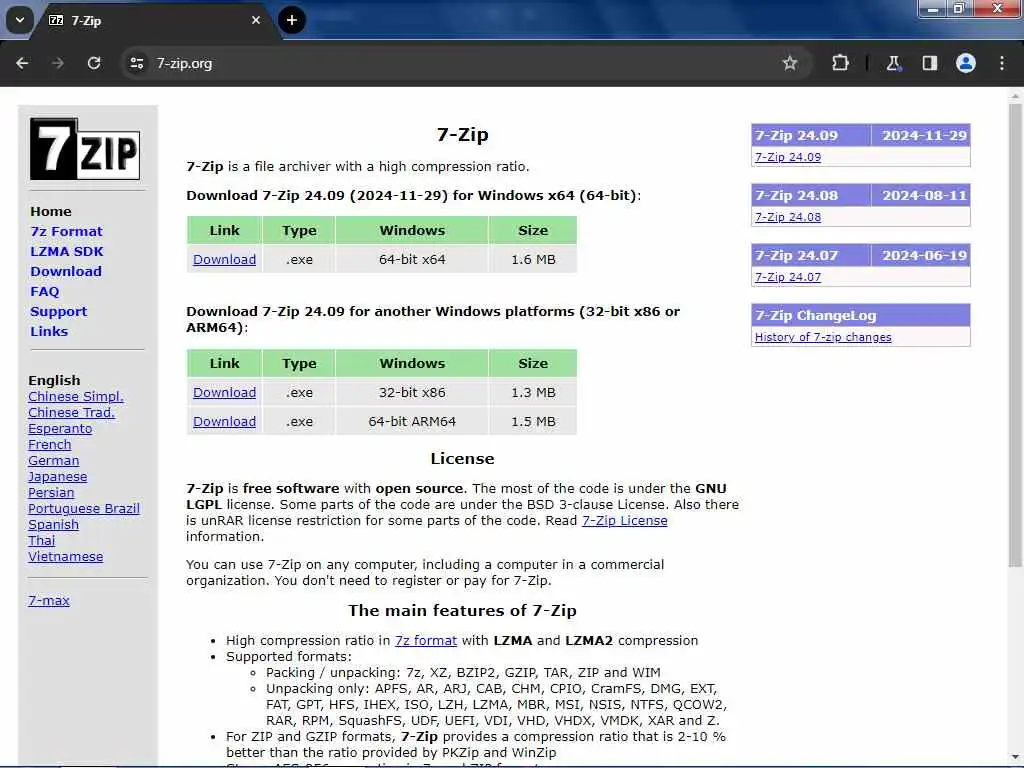The width and height of the screenshot is (1024, 768).
Task: Click the License heading
Action: pos(462,458)
